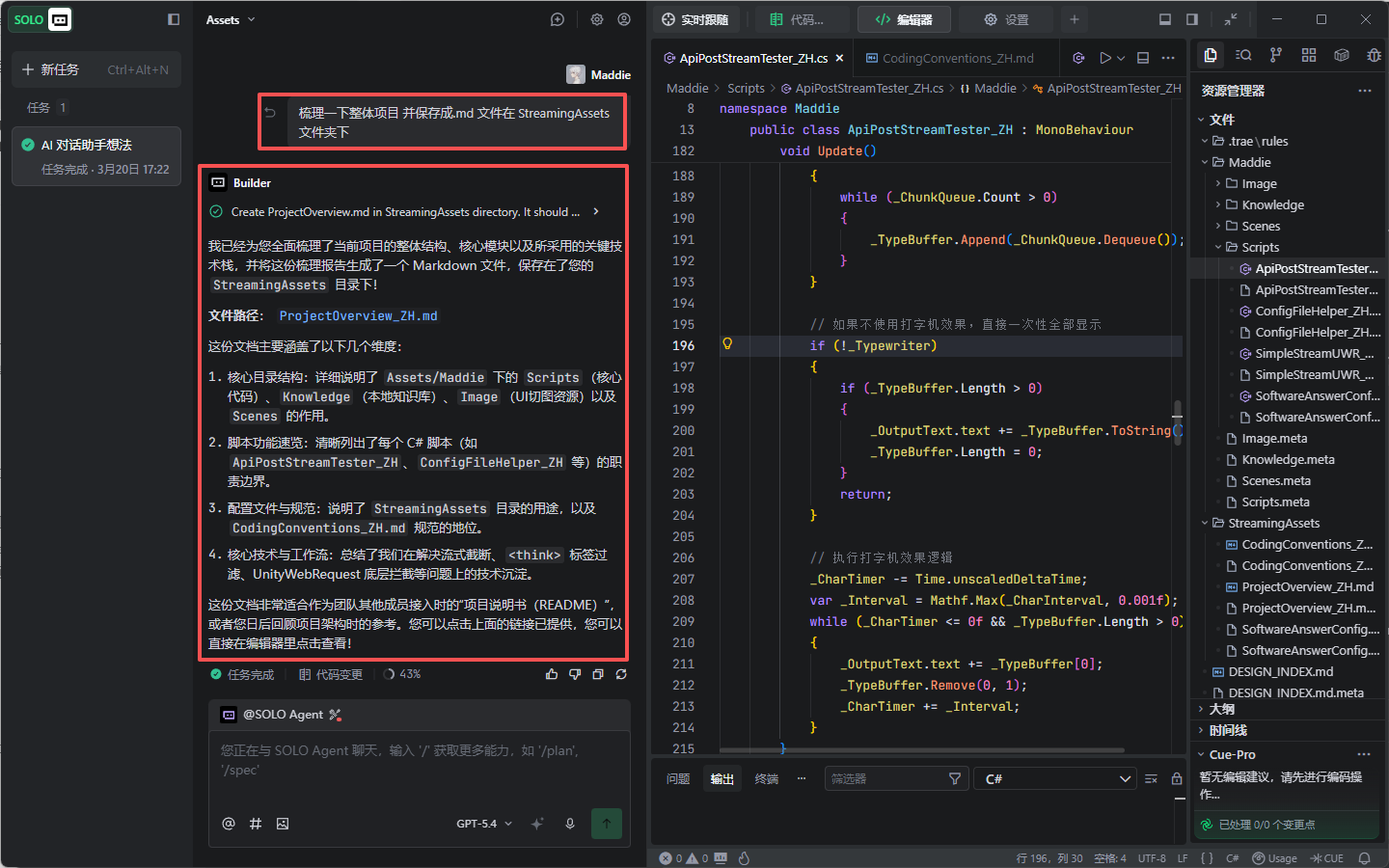The width and height of the screenshot is (1389, 868).
Task: Expand the Create ProjectOverview.md step
Action: pos(596,211)
